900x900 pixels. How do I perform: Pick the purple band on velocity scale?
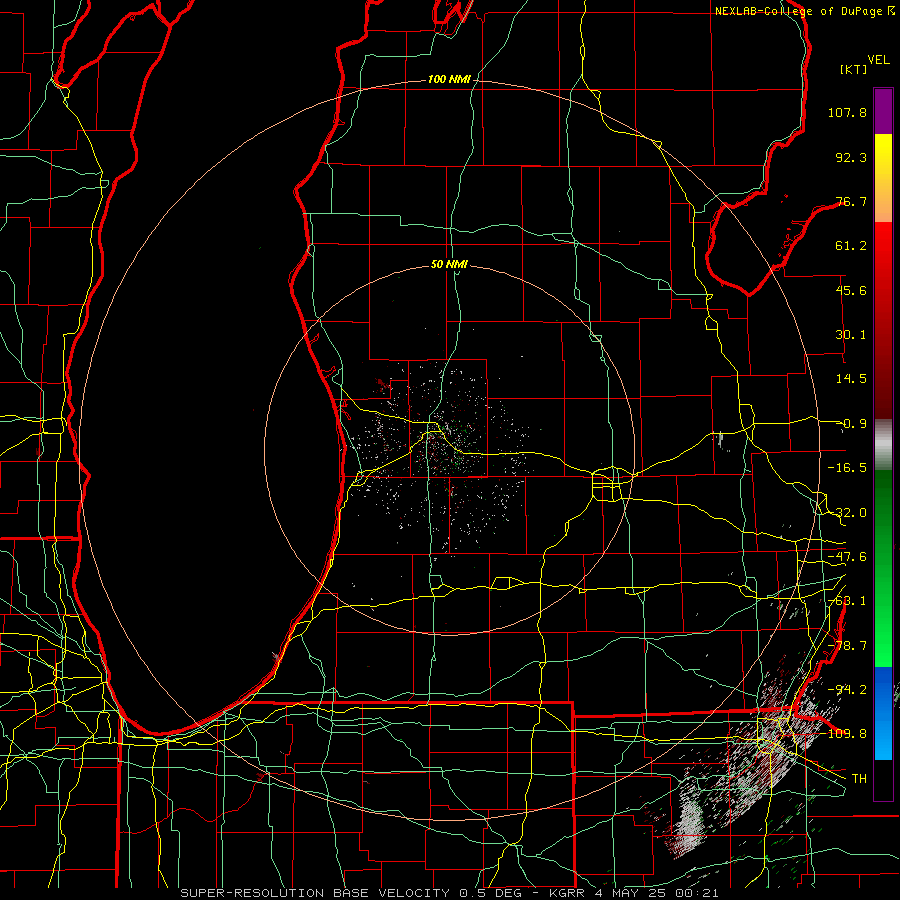(x=883, y=111)
